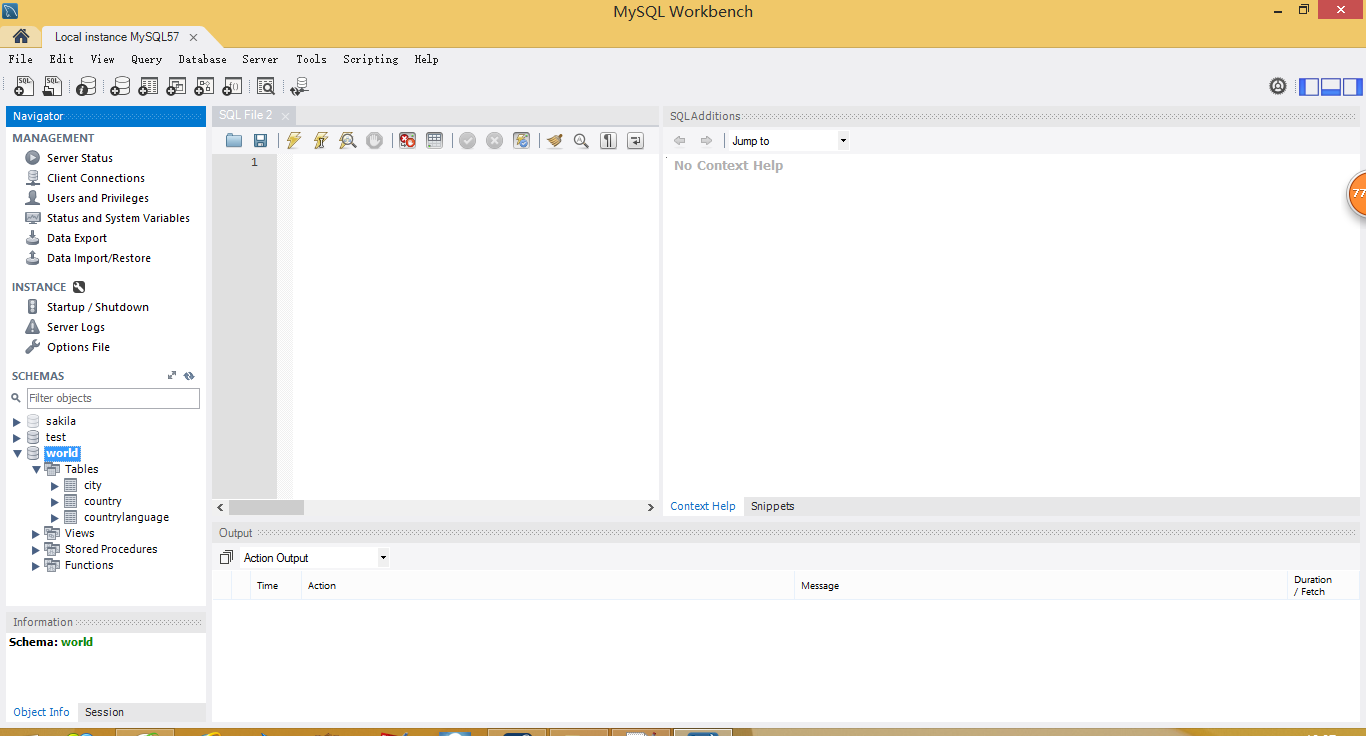The image size is (1366, 736).
Task: Open the Scripting menu
Action: coord(371,59)
